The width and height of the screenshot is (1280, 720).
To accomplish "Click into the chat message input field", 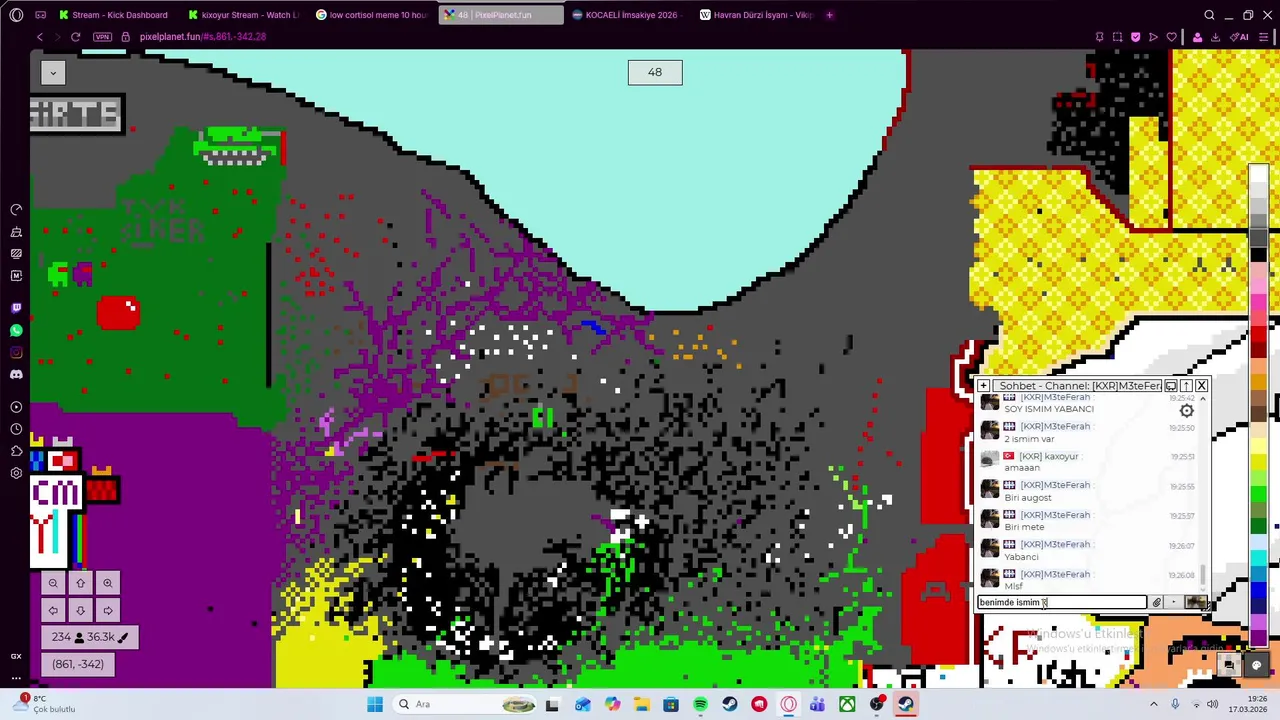I will (1062, 602).
